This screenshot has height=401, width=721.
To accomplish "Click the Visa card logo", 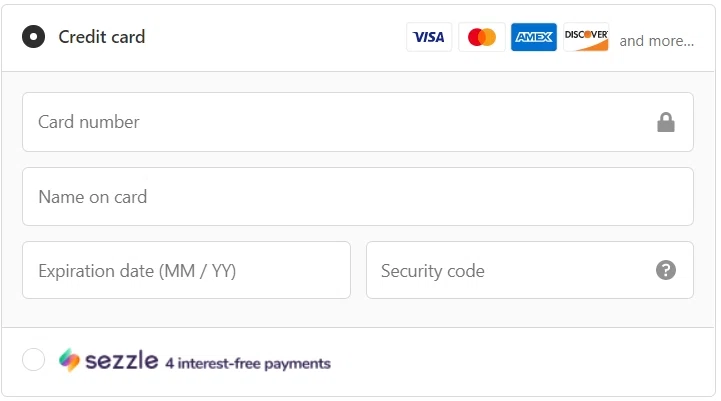I will click(x=429, y=37).
